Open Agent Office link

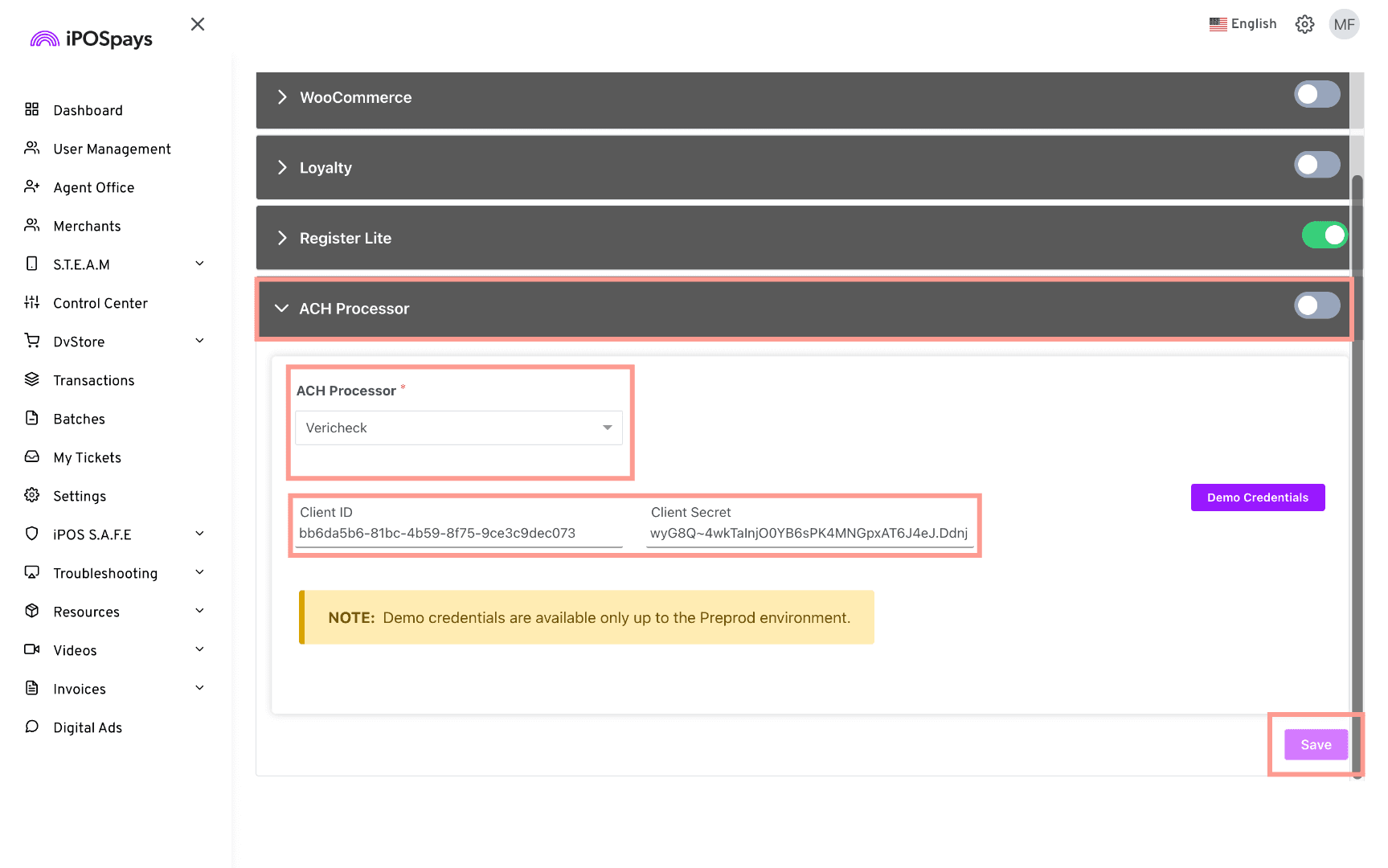pyautogui.click(x=93, y=187)
